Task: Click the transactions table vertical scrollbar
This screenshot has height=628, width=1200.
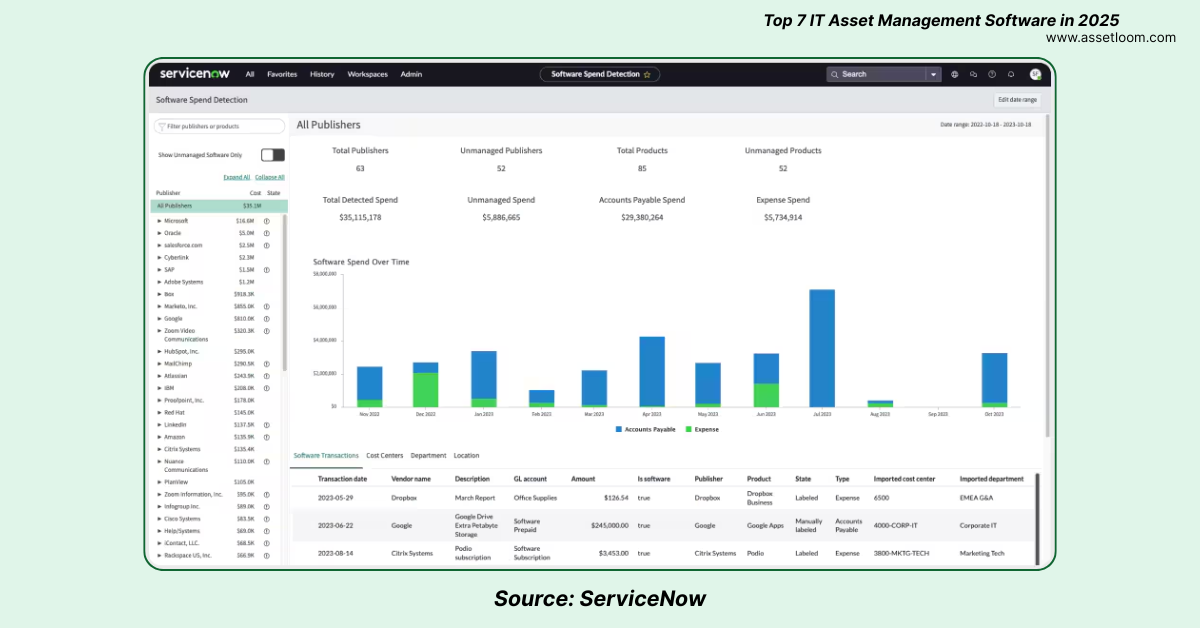Action: tap(1037, 519)
